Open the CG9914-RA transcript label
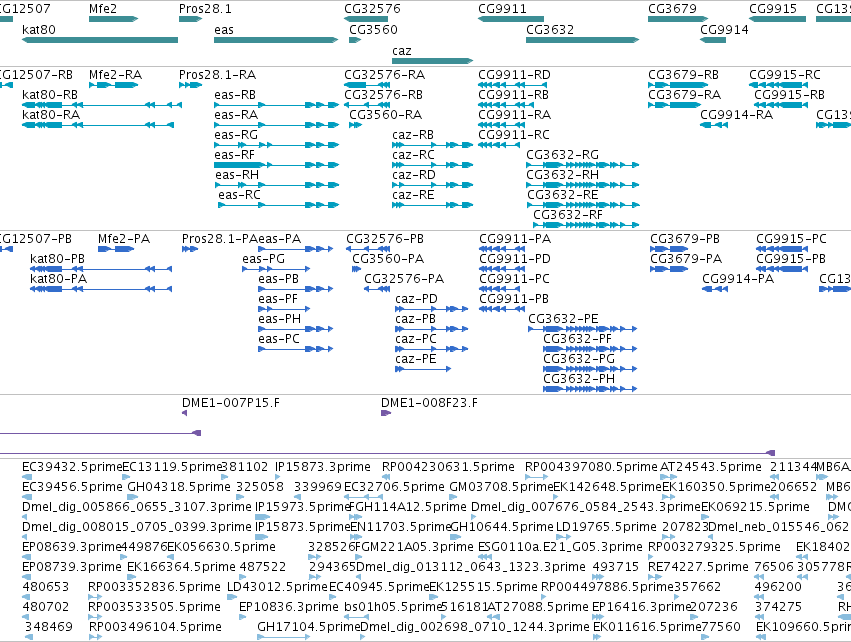The image size is (851, 642). [736, 115]
